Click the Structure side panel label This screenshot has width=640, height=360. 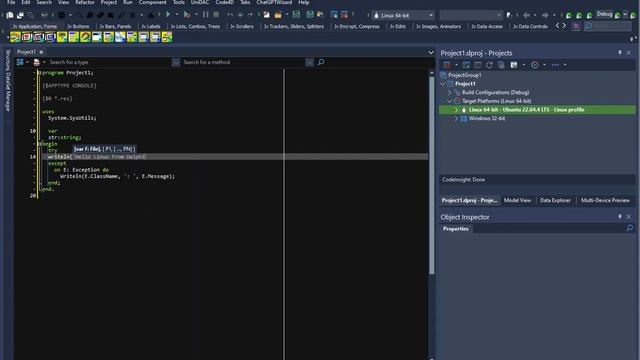[x=8, y=60]
